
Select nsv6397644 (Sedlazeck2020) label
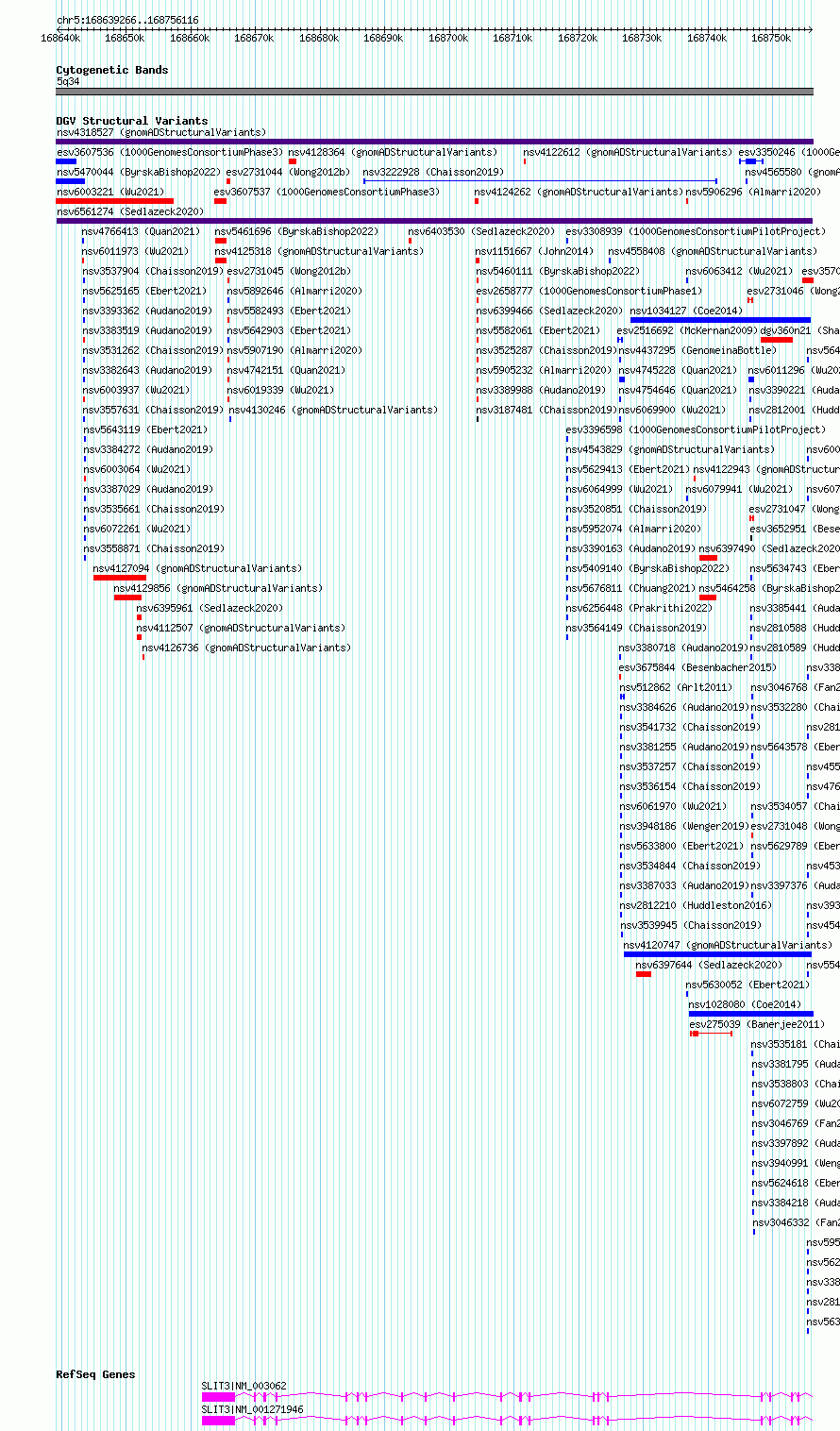coord(710,965)
